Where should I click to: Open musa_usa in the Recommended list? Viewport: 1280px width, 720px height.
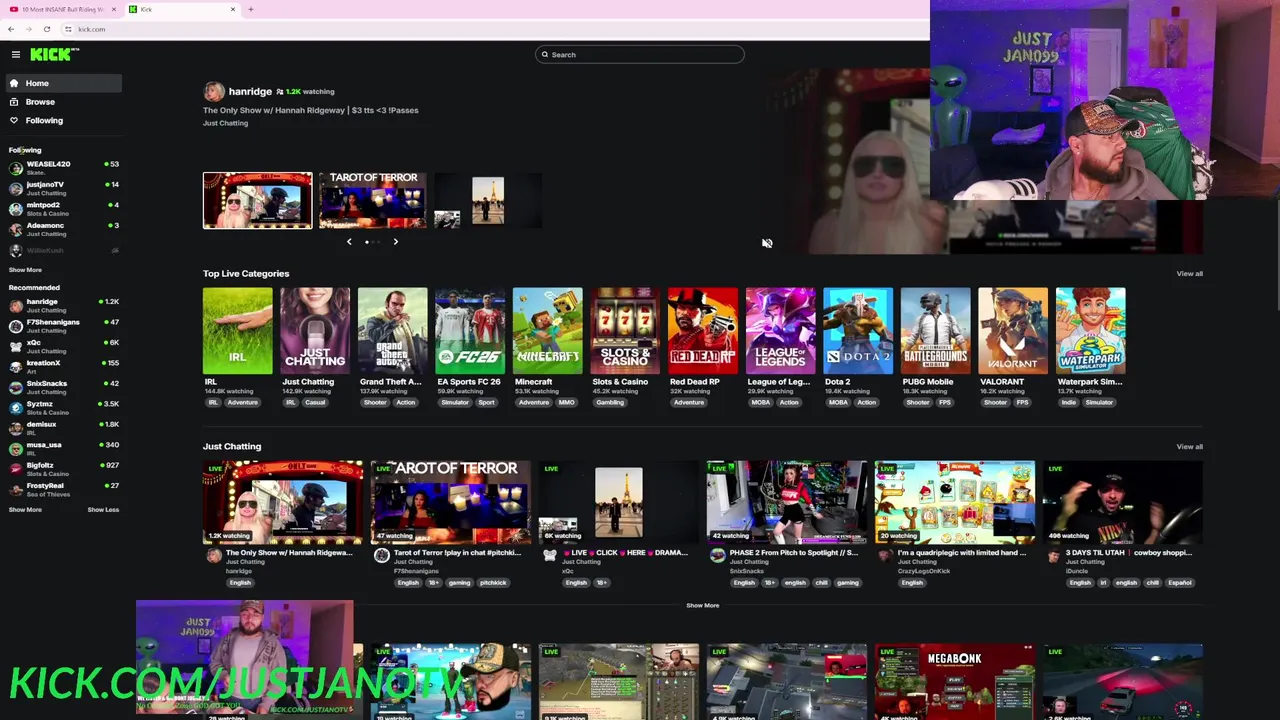(63, 448)
